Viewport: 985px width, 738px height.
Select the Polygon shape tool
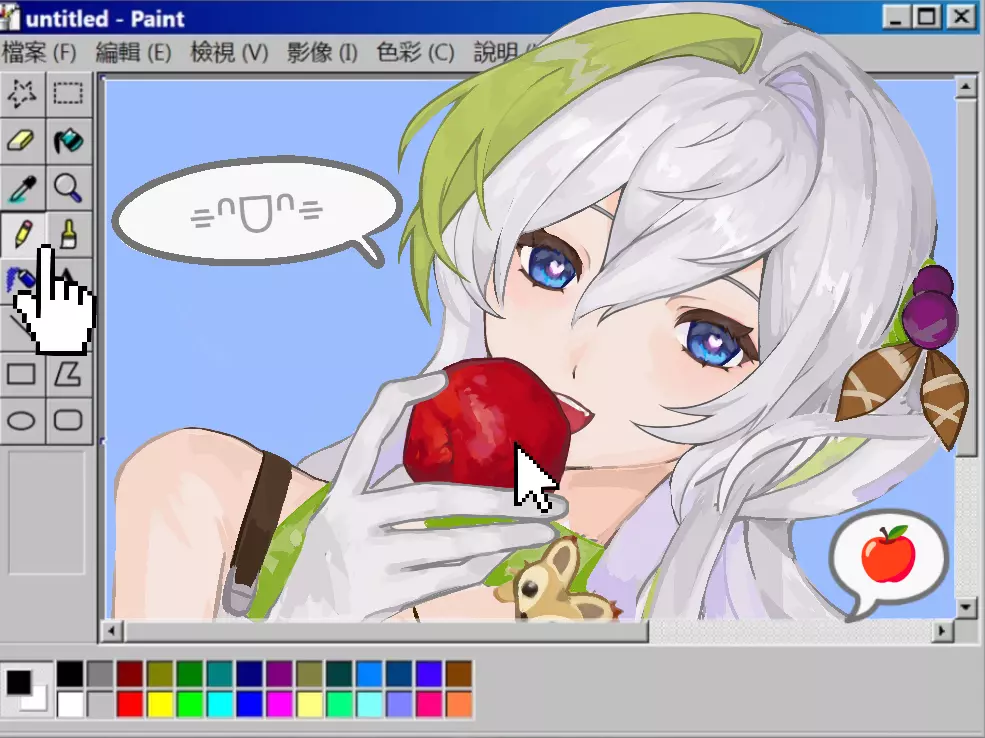(68, 374)
